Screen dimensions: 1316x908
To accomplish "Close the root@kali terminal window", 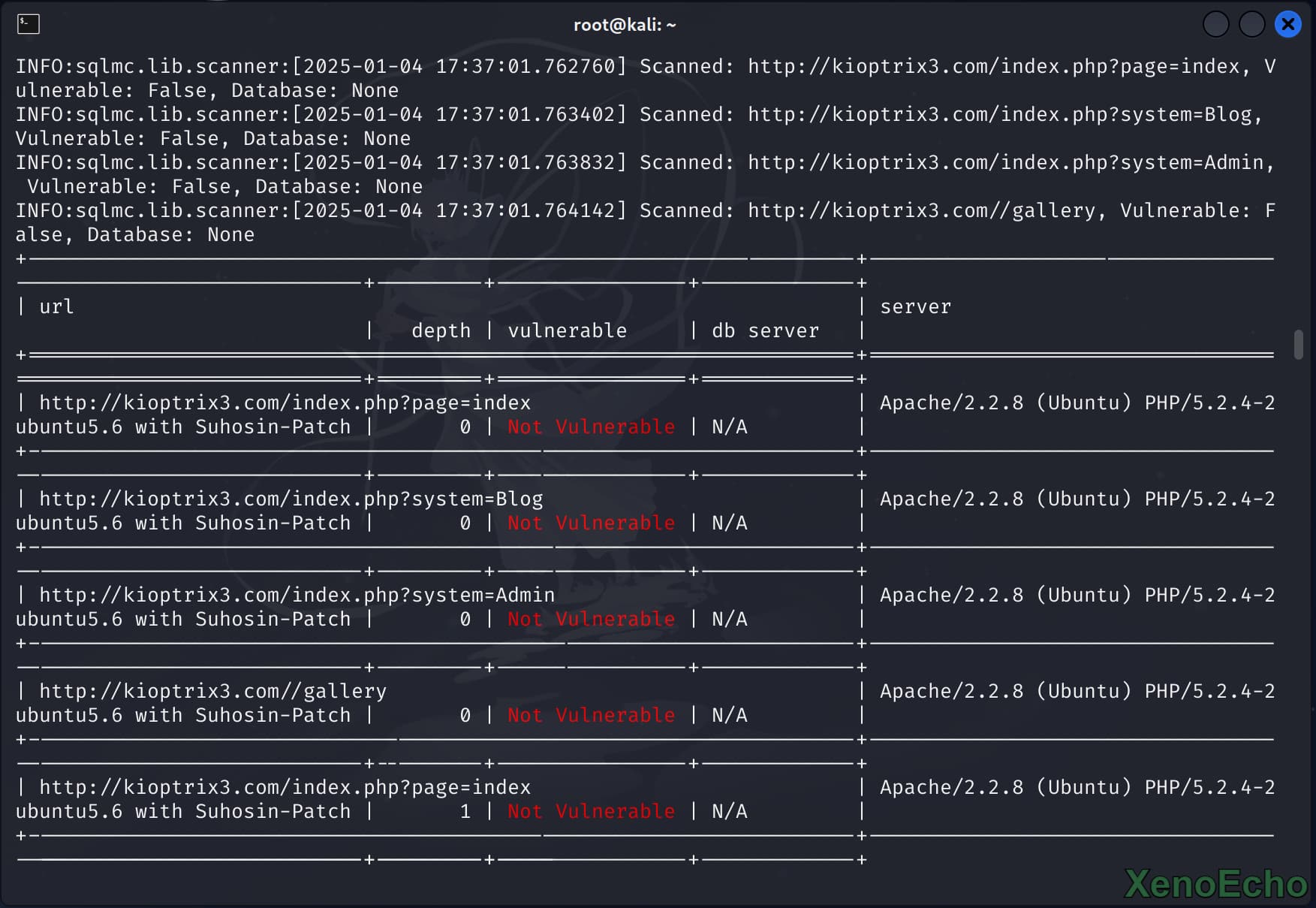I will tap(1287, 25).
